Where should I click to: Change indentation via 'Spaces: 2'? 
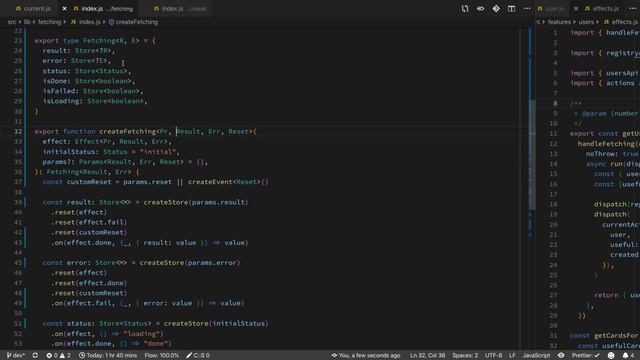[x=465, y=356]
